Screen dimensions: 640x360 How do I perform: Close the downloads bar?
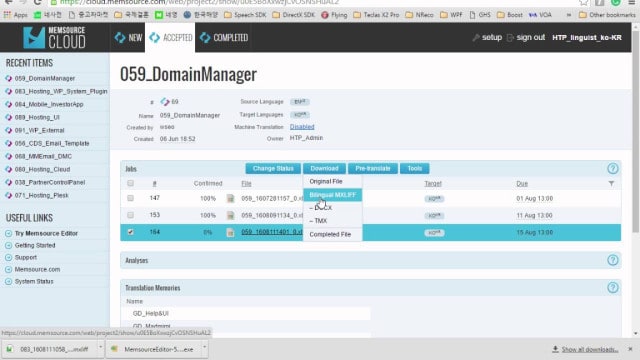(x=630, y=349)
